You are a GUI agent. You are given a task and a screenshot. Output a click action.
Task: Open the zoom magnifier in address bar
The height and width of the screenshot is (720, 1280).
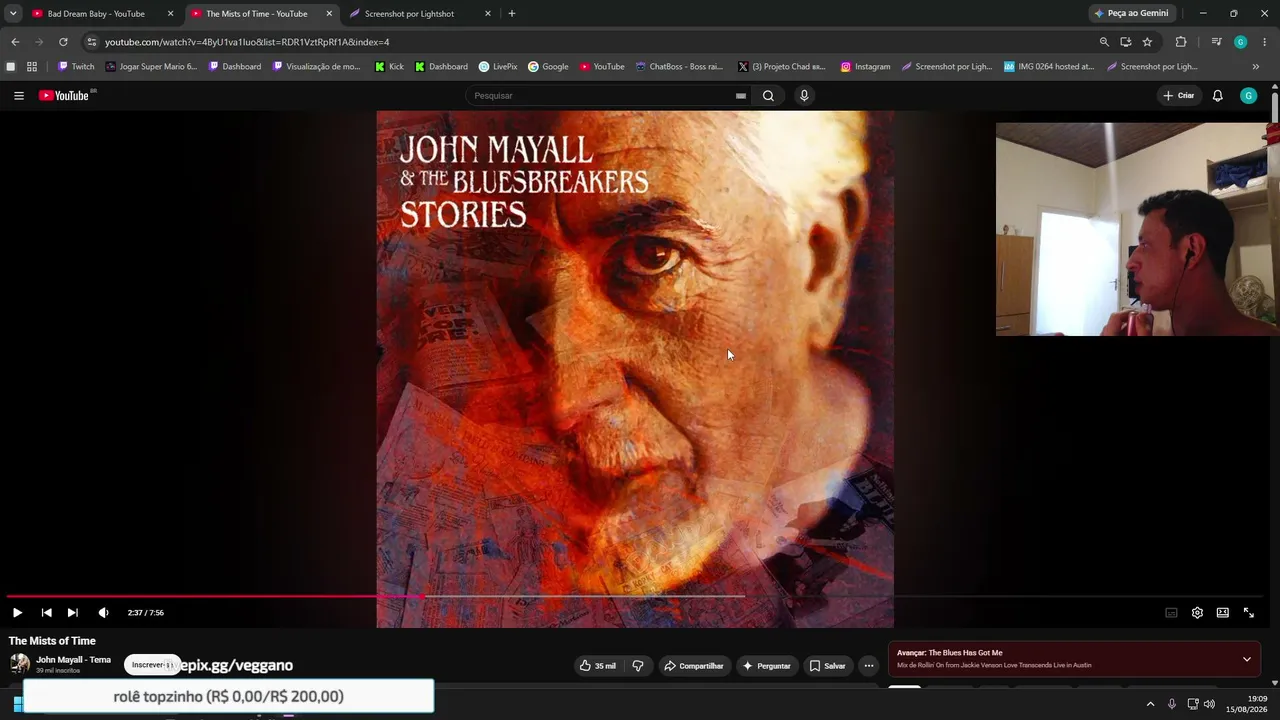[x=1104, y=42]
